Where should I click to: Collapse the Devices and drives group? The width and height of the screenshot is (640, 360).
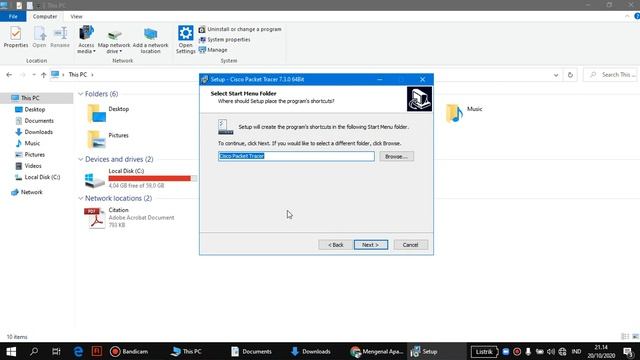[x=80, y=159]
